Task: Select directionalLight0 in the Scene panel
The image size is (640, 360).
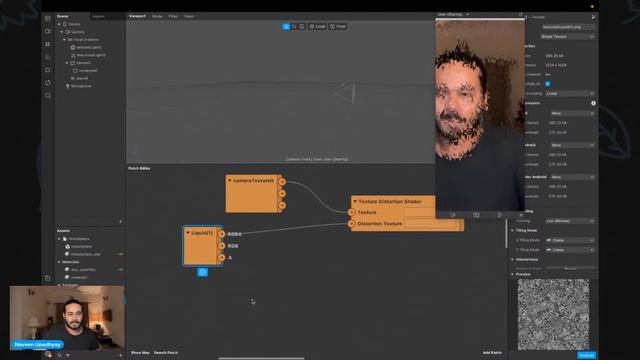Action: click(91, 55)
